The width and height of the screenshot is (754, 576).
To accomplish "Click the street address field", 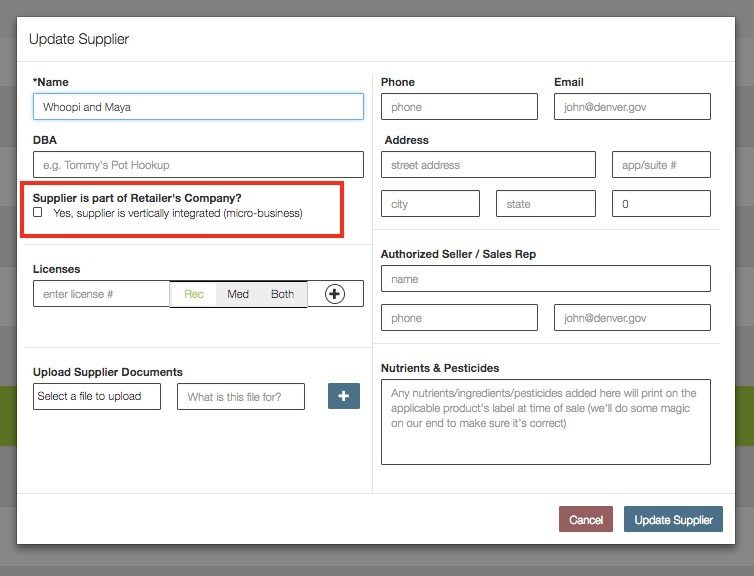I will 488,165.
